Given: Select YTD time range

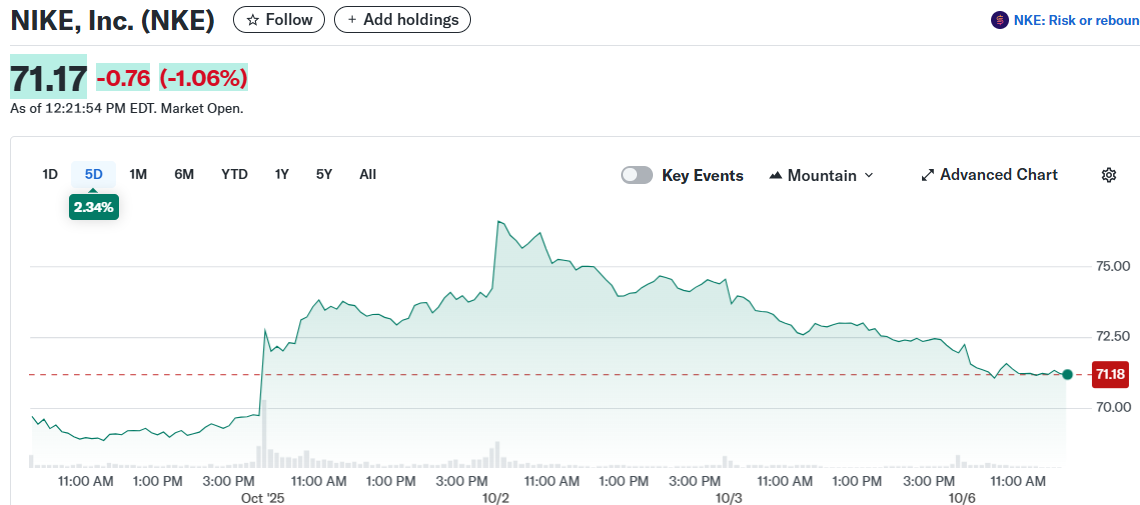Looking at the screenshot, I should [x=234, y=174].
